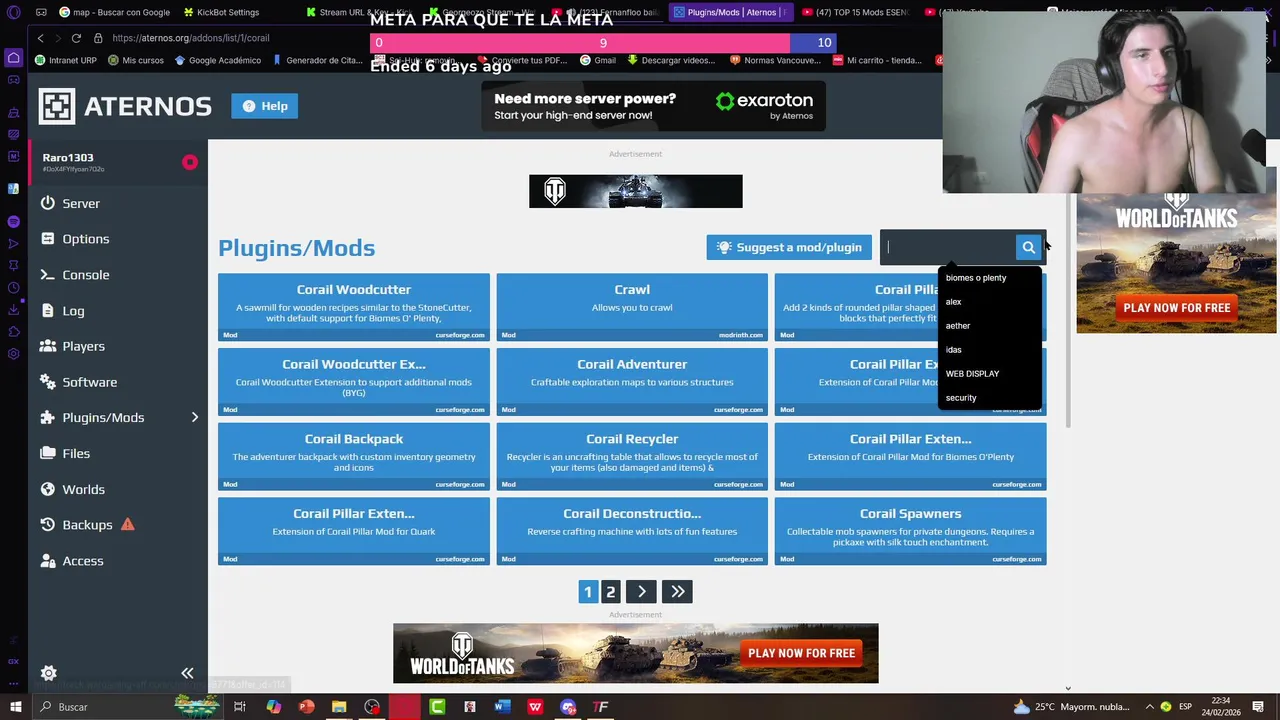The image size is (1280, 720).
Task: Open the Corail Recycler mod card
Action: [x=632, y=456]
